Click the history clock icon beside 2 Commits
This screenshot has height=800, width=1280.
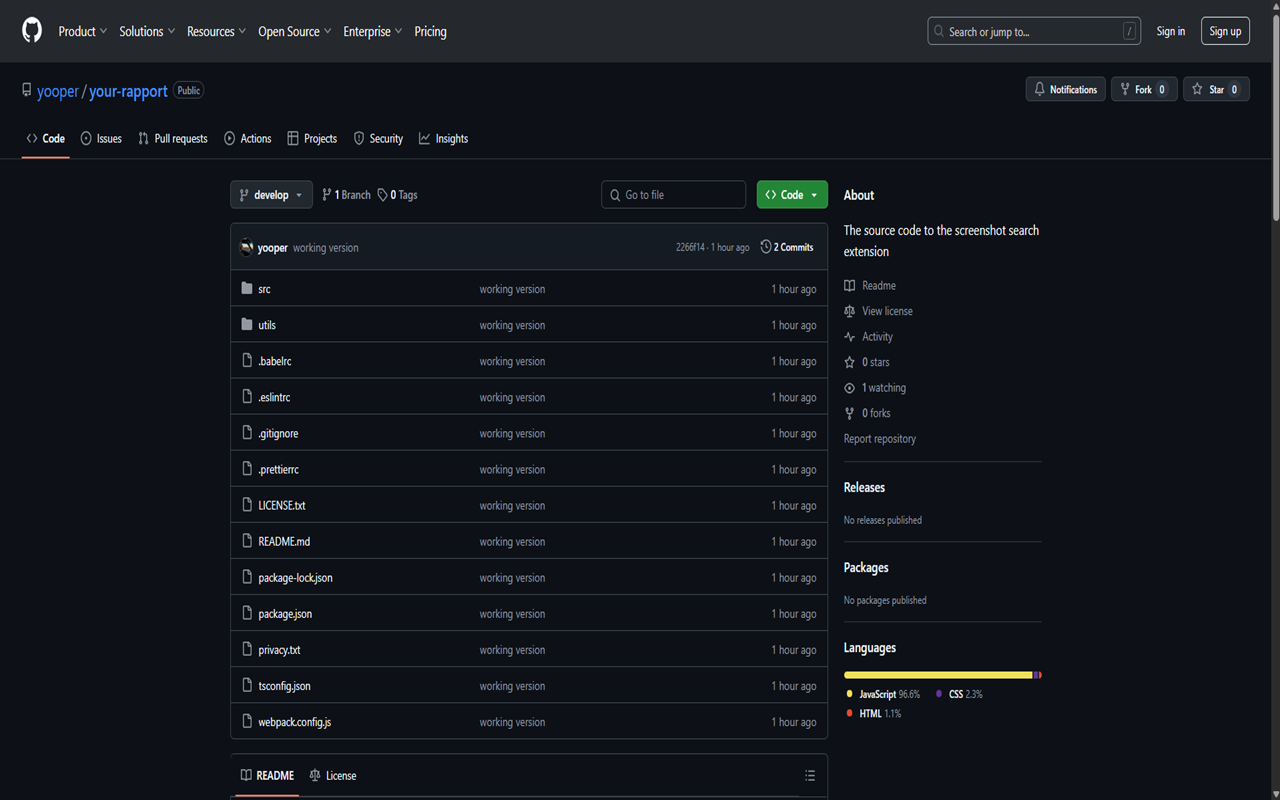point(766,247)
